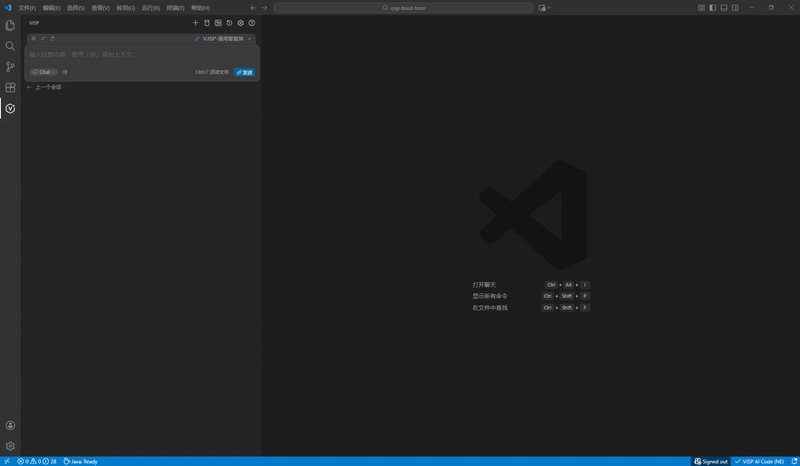Open the Extensions view

tap(10, 88)
